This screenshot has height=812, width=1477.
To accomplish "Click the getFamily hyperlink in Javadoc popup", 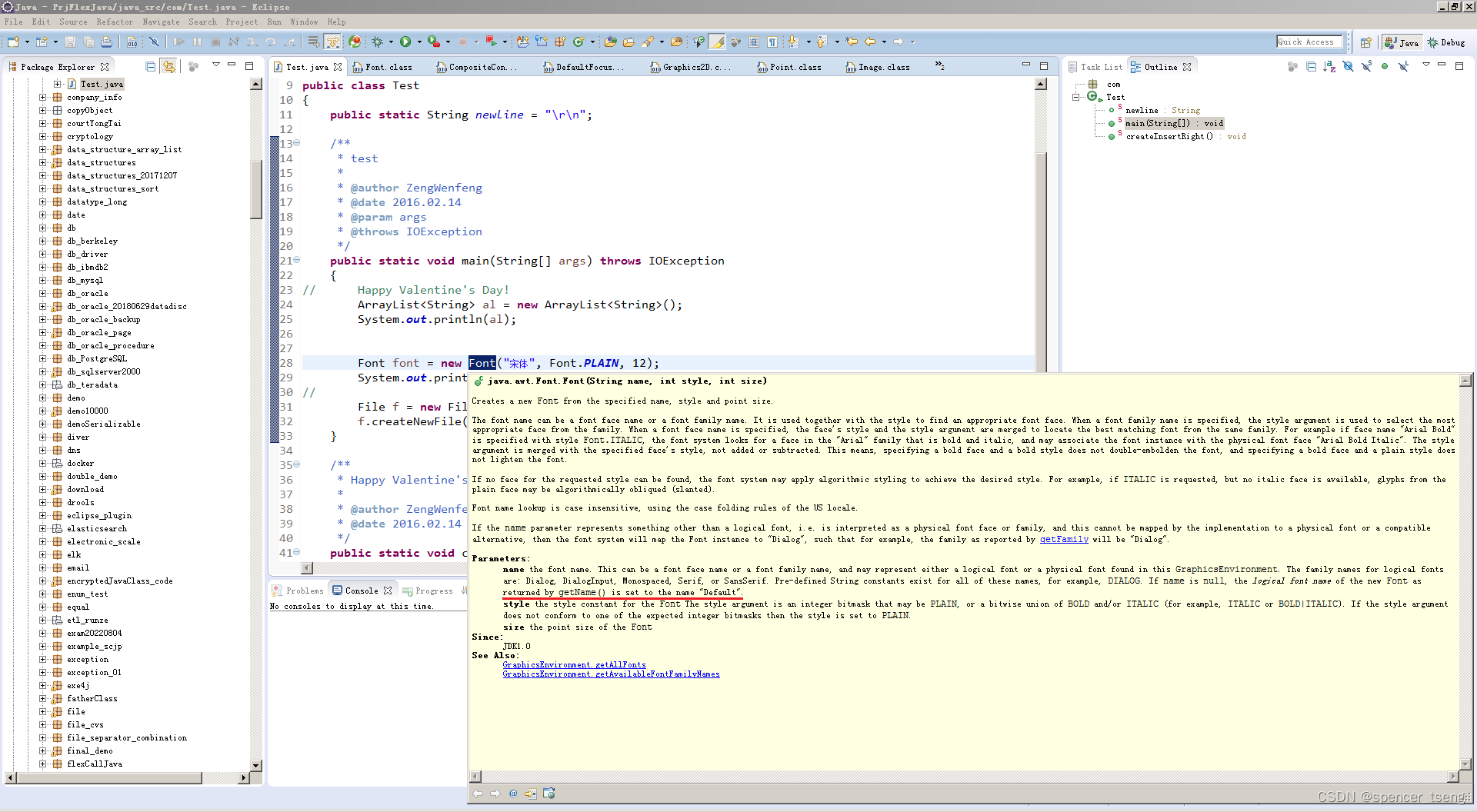I will (1064, 539).
